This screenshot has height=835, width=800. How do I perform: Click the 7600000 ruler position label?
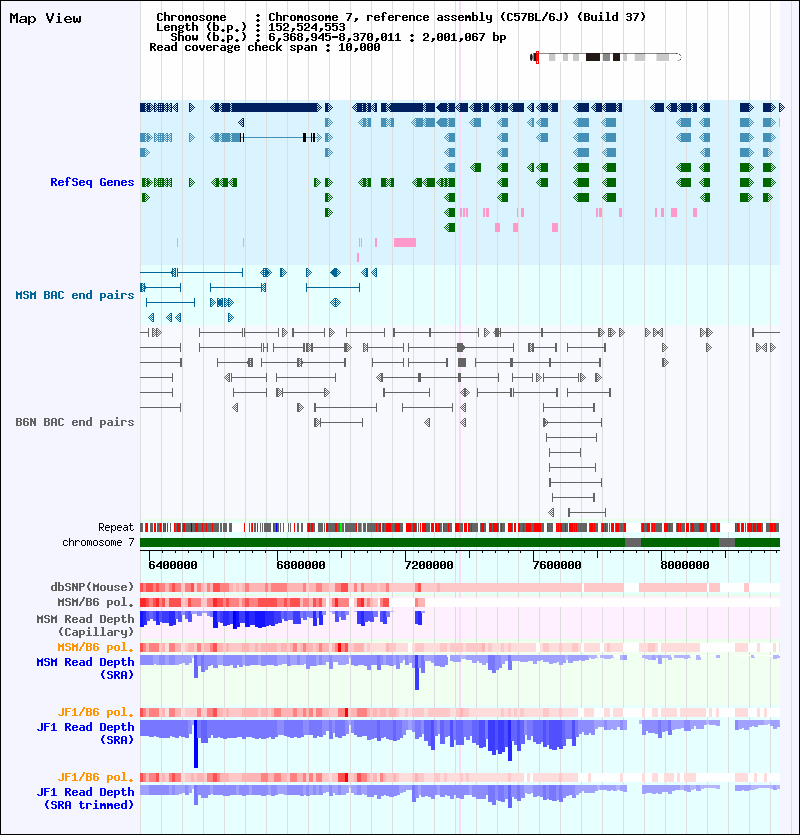tap(557, 565)
